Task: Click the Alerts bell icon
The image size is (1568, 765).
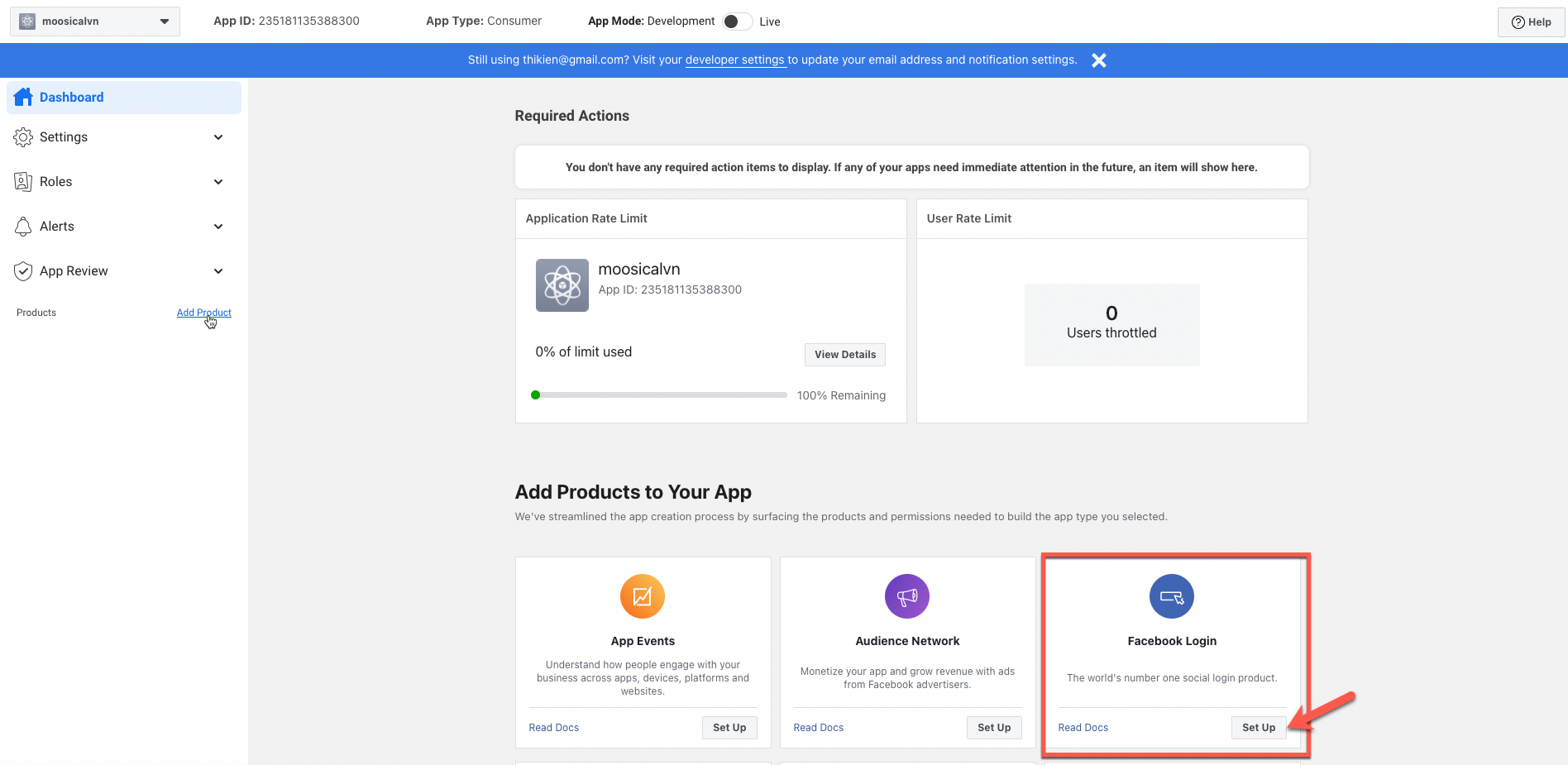Action: click(23, 227)
